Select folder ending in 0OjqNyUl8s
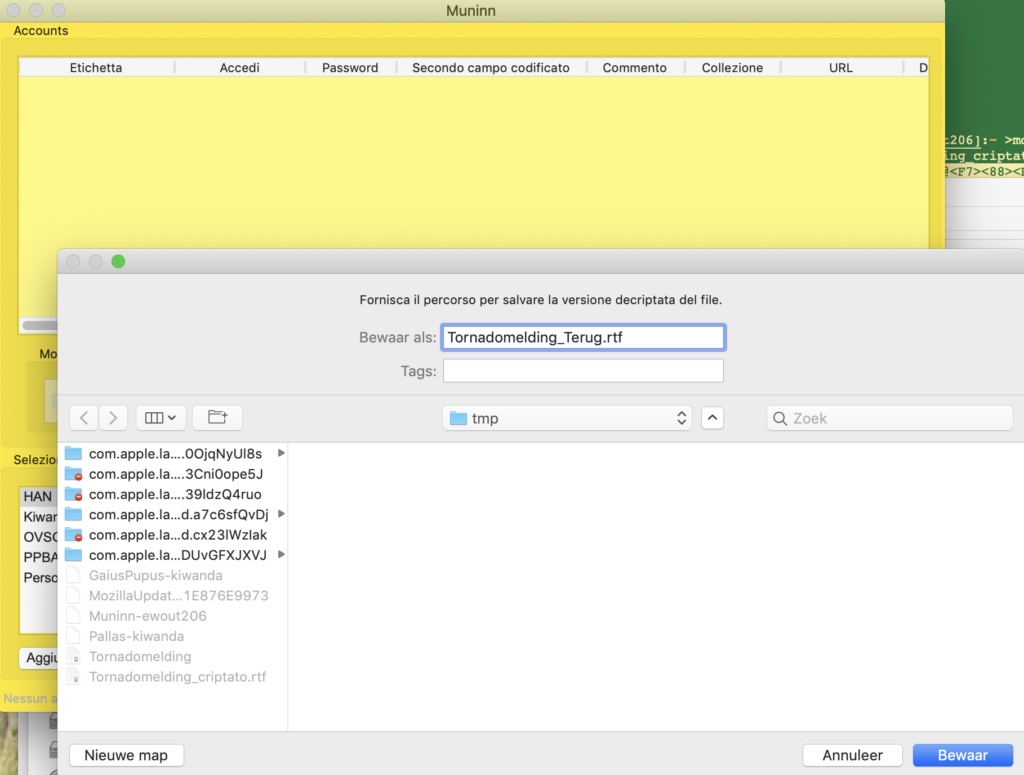 click(175, 453)
